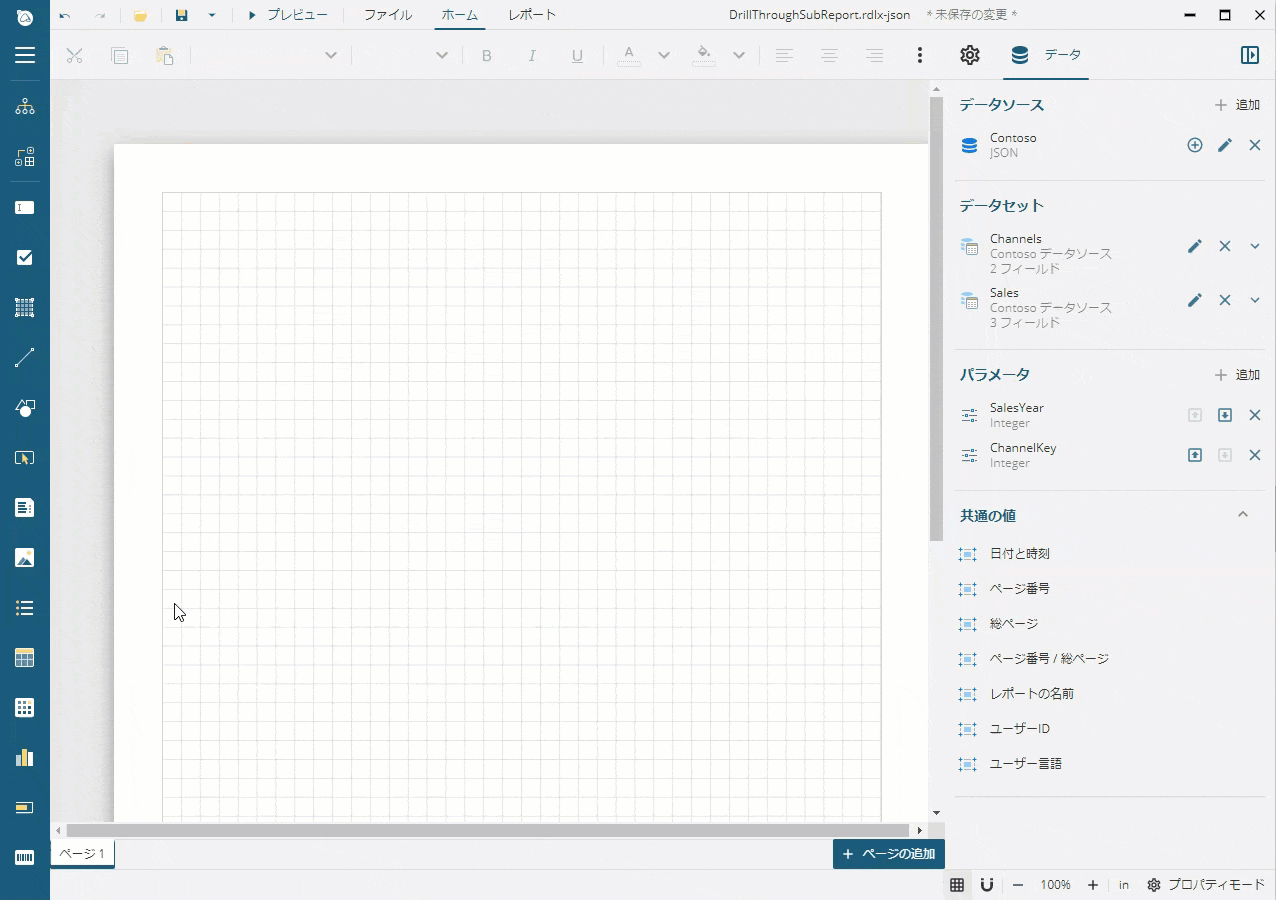Screen dimensions: 1276x900
Task: Click the zoom in plus button
Action: pos(1093,885)
